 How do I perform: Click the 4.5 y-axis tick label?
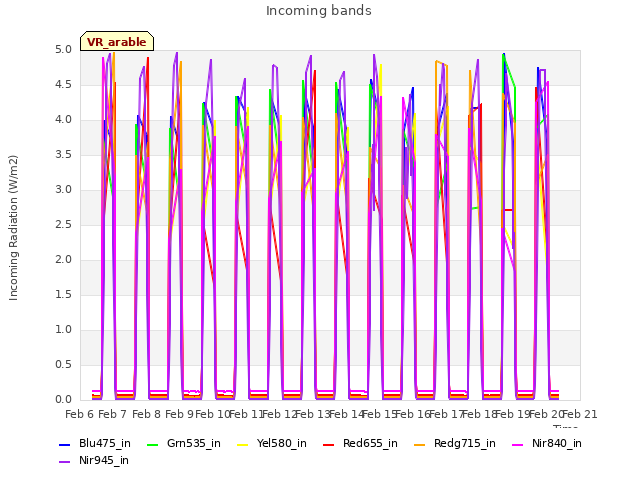tap(63, 85)
